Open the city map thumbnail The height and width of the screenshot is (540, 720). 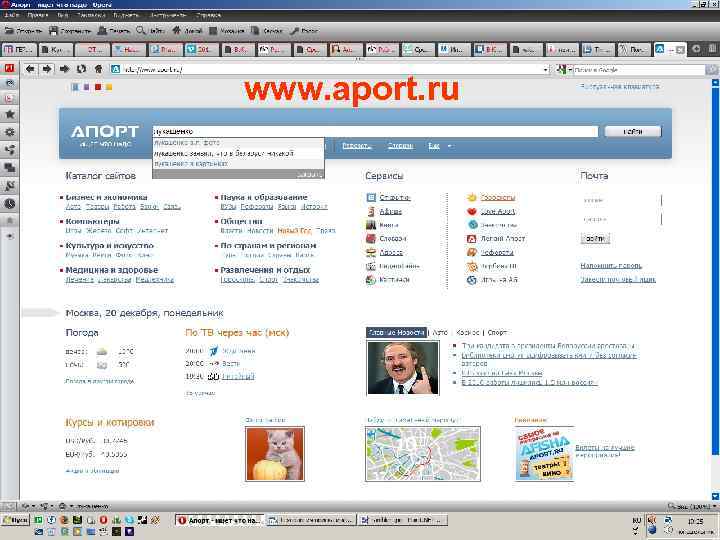coord(423,454)
